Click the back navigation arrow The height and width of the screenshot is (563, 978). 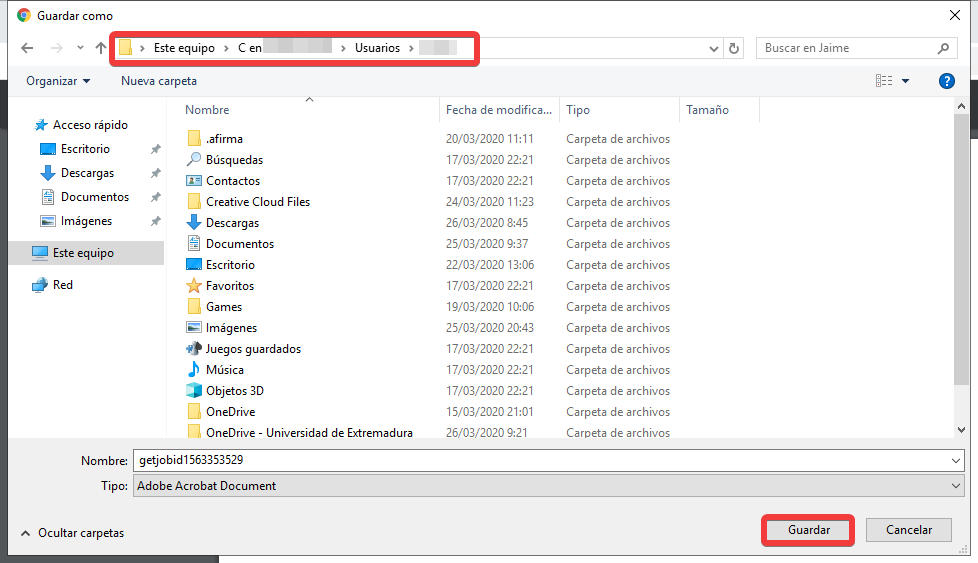[27, 48]
